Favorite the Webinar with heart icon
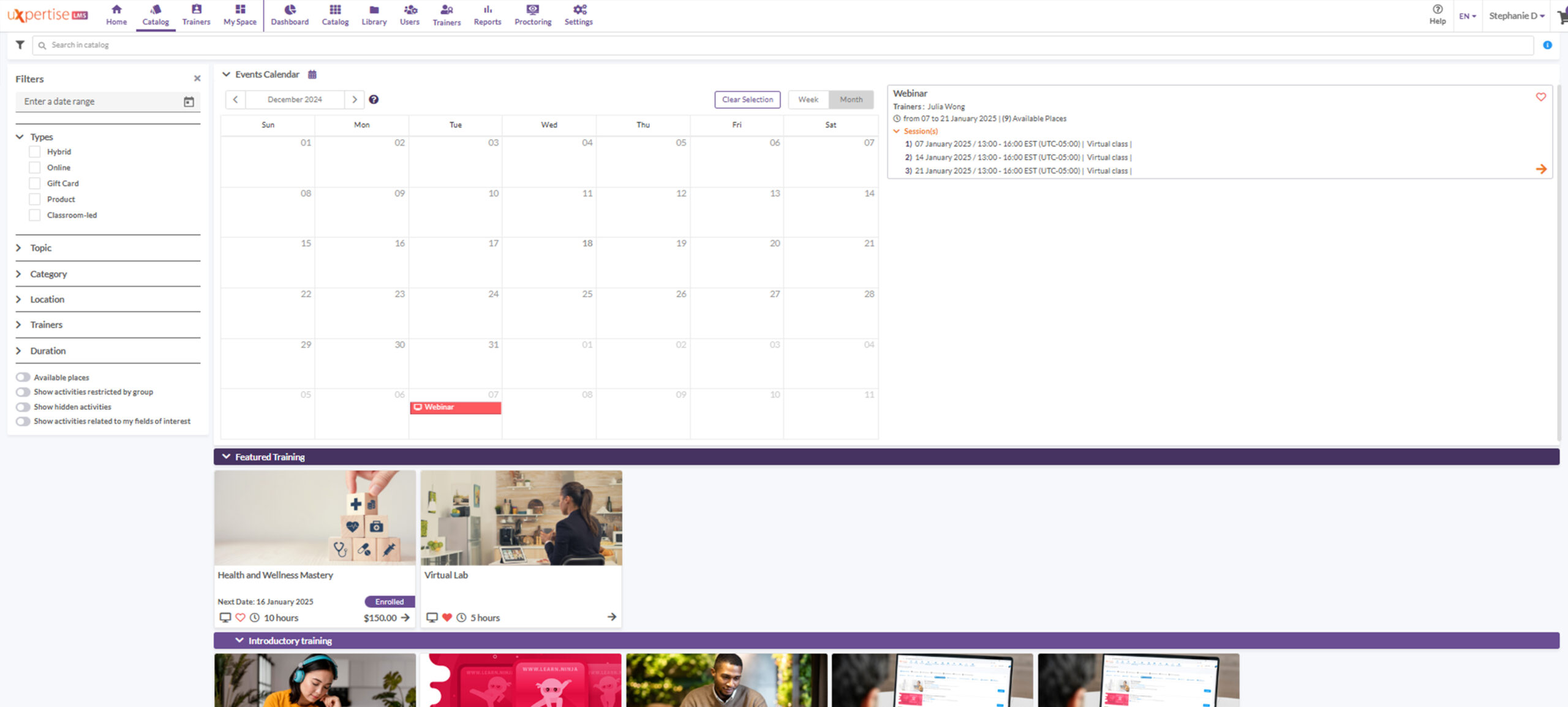 point(1541,97)
